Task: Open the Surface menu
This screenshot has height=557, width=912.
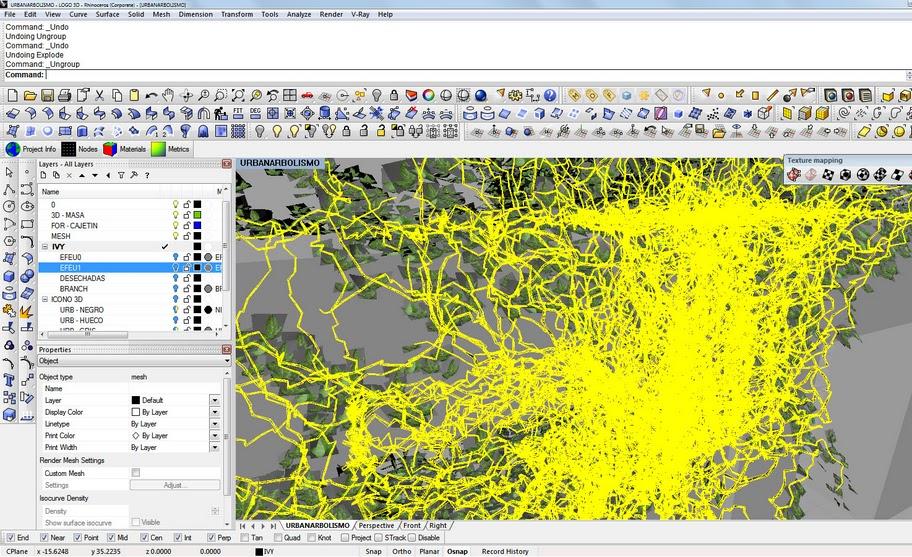Action: click(x=108, y=15)
